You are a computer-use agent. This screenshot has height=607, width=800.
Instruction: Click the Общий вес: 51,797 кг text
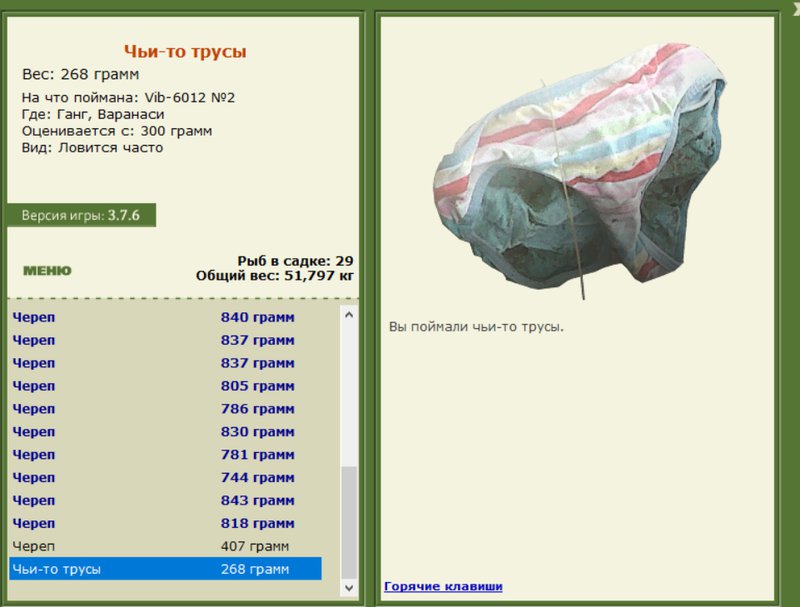point(274,276)
